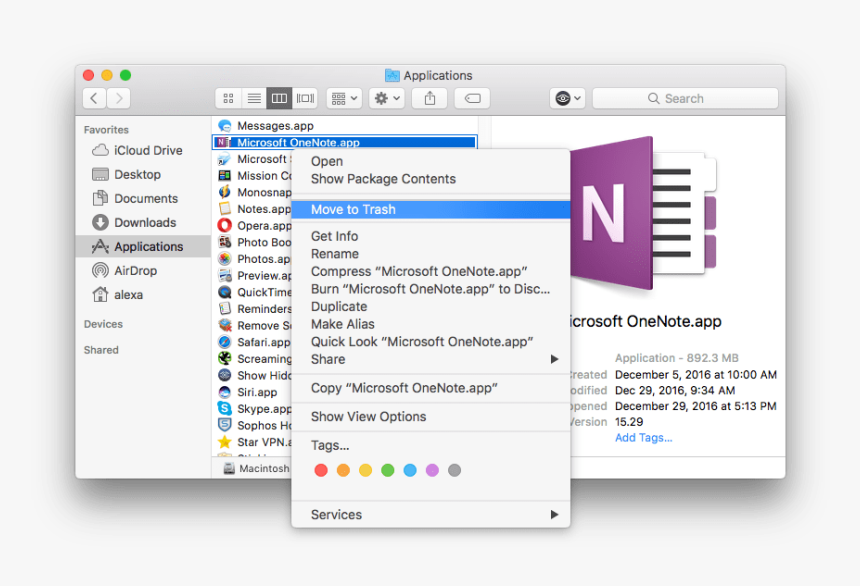The height and width of the screenshot is (586, 860).
Task: Apply the gray tag color
Action: tap(454, 470)
